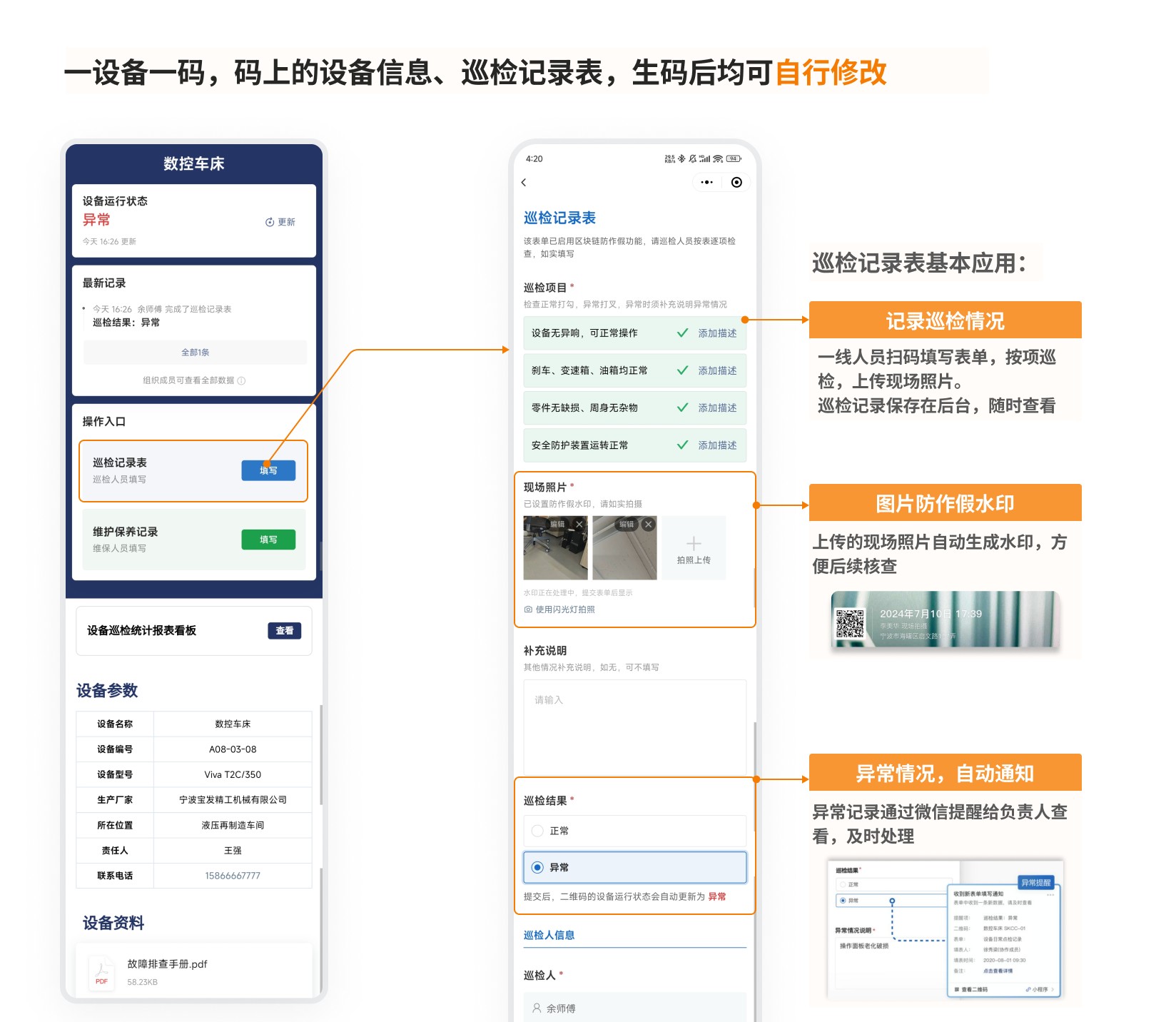Click the latest record 余师傅 完成了巡检记录表
1176x1022 pixels.
[x=162, y=309]
